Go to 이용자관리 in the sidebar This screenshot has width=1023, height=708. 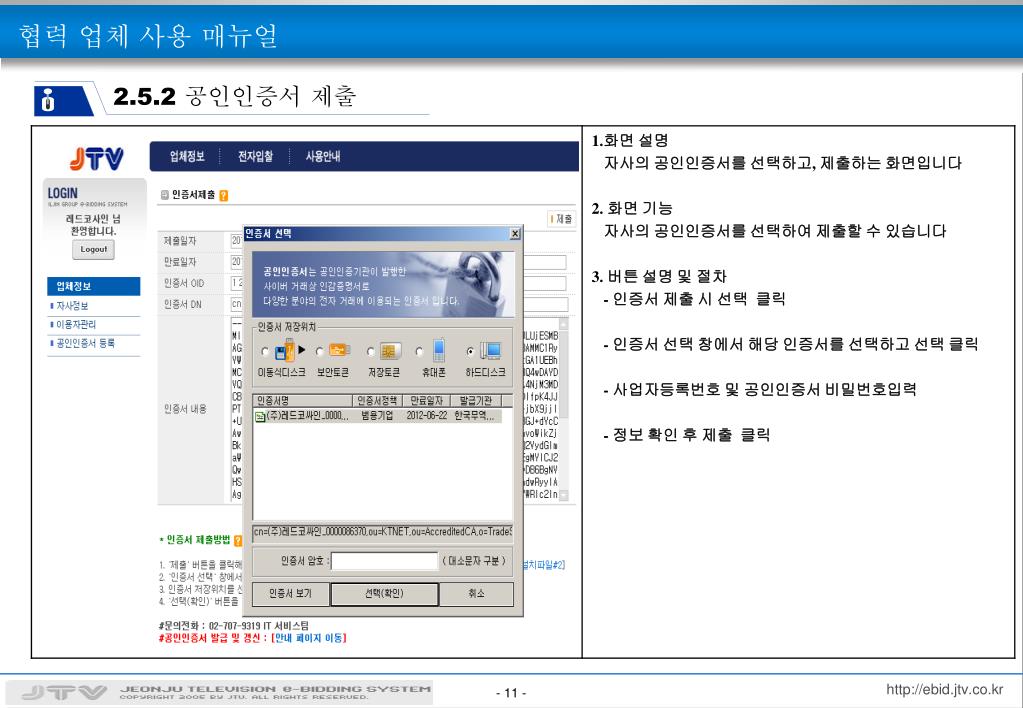pos(76,324)
